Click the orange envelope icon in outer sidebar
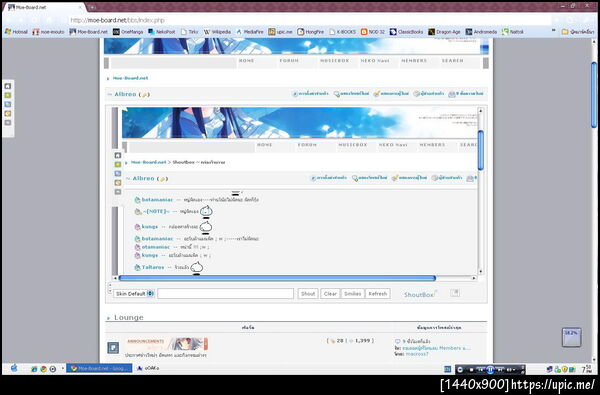The width and height of the screenshot is (600, 395). [x=8, y=114]
